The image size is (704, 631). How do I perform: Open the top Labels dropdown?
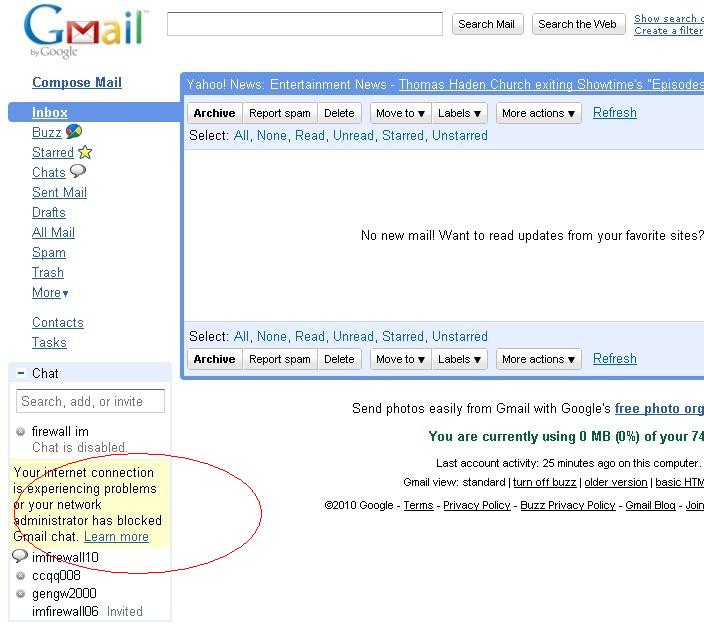[459, 113]
